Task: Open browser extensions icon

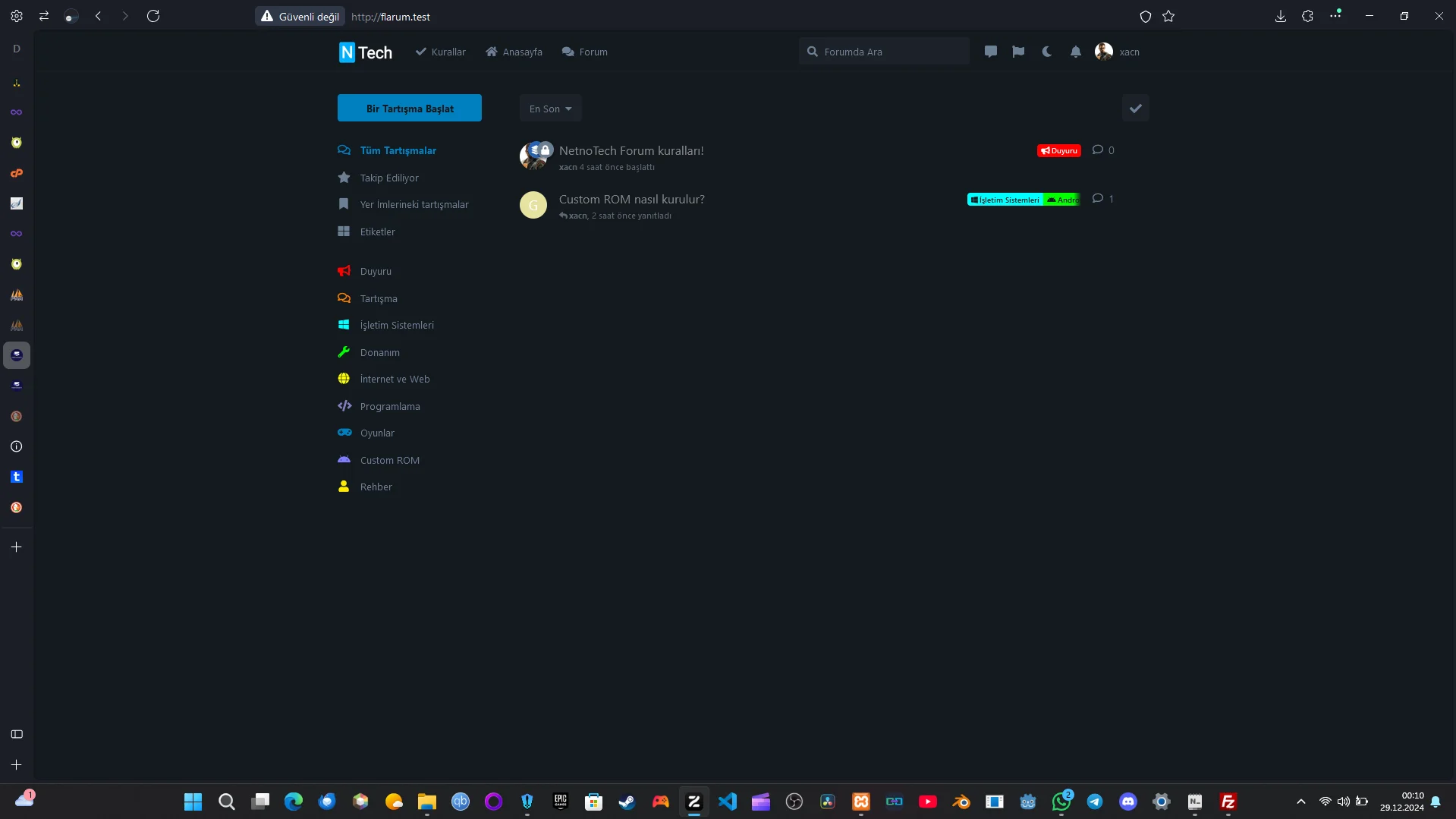Action: [x=1307, y=16]
